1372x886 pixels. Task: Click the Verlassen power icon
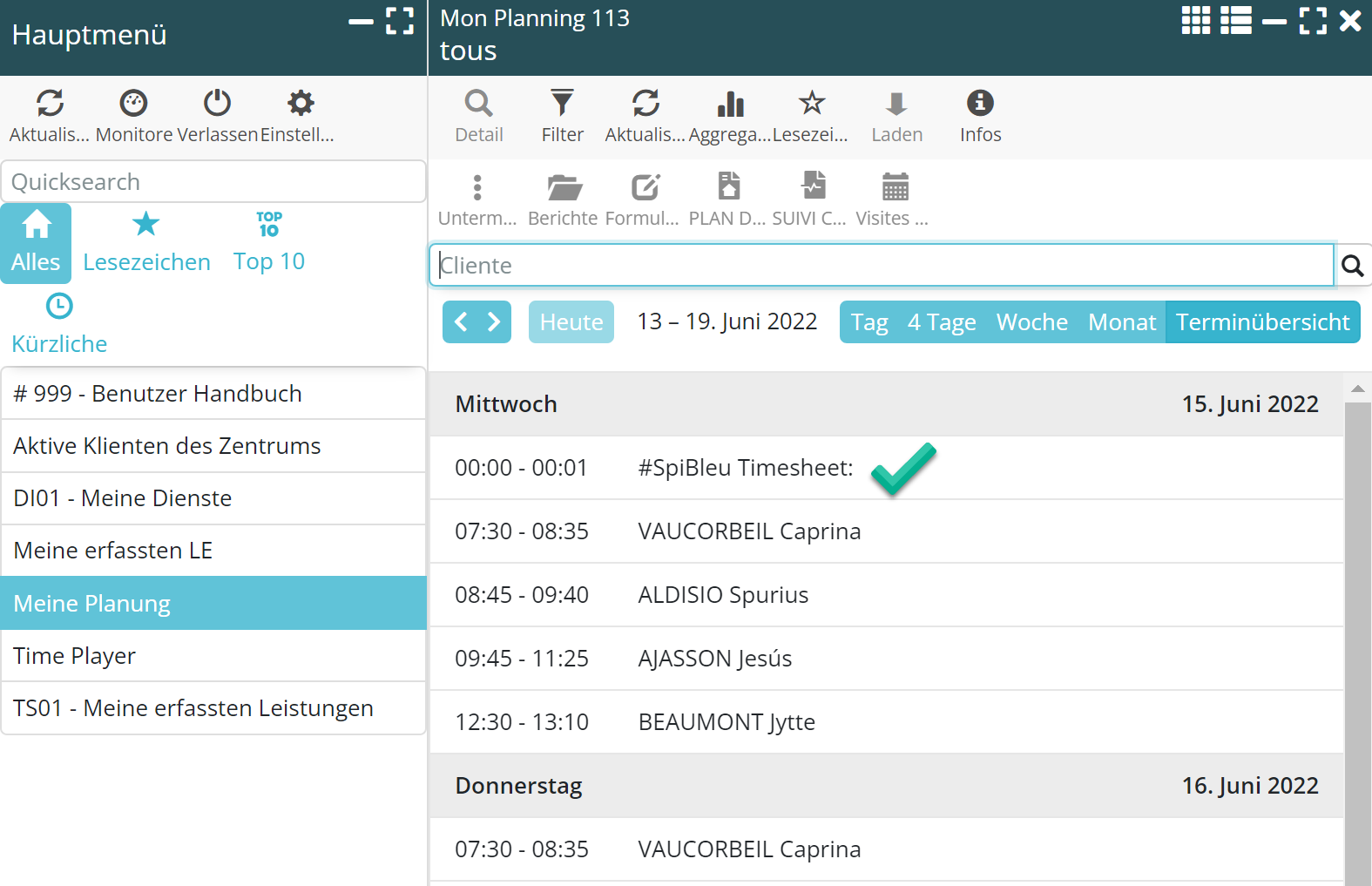point(217,104)
